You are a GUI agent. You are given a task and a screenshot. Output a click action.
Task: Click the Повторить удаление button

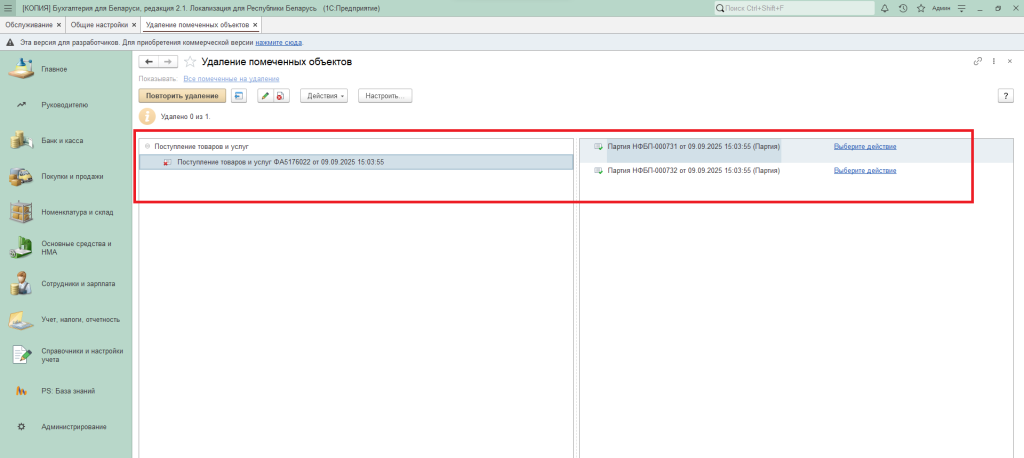pos(182,96)
